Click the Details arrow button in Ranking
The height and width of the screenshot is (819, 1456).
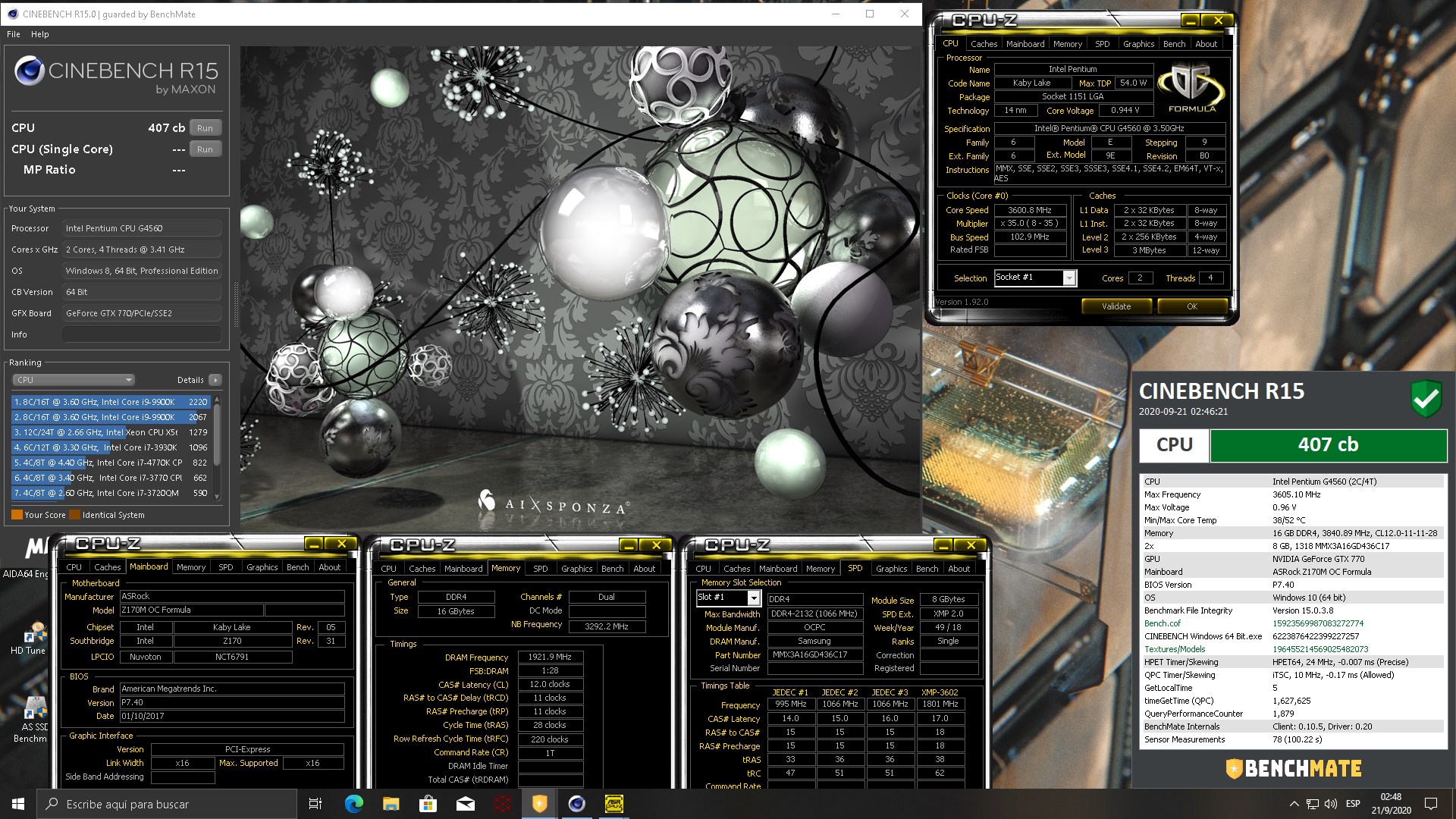point(215,380)
